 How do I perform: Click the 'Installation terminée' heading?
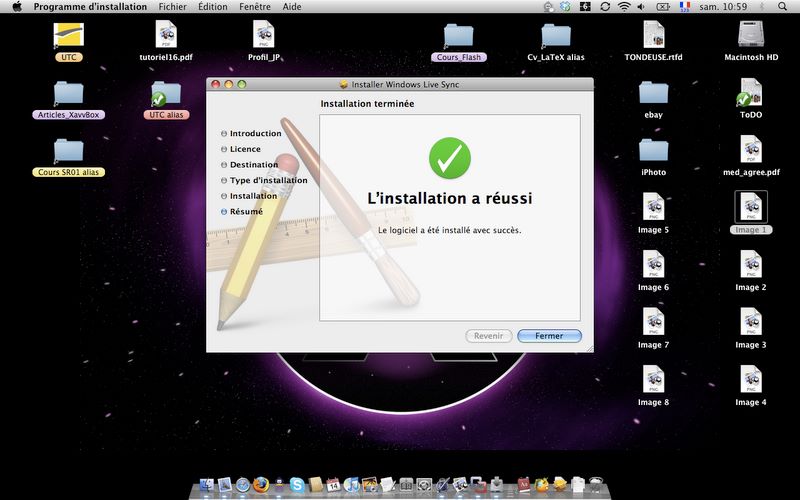pos(367,104)
